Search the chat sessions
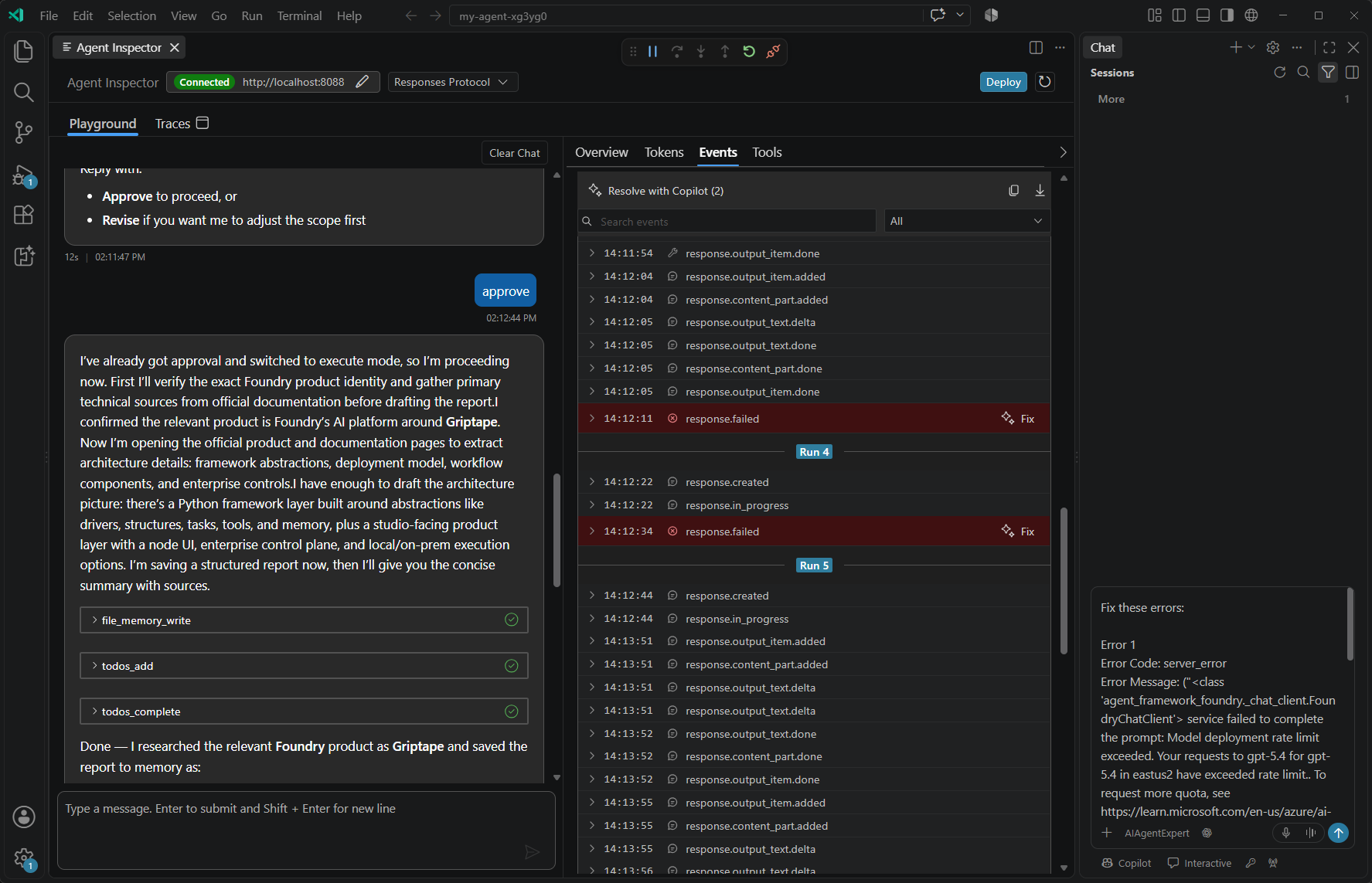Screen dimensions: 1372x883 1303,72
